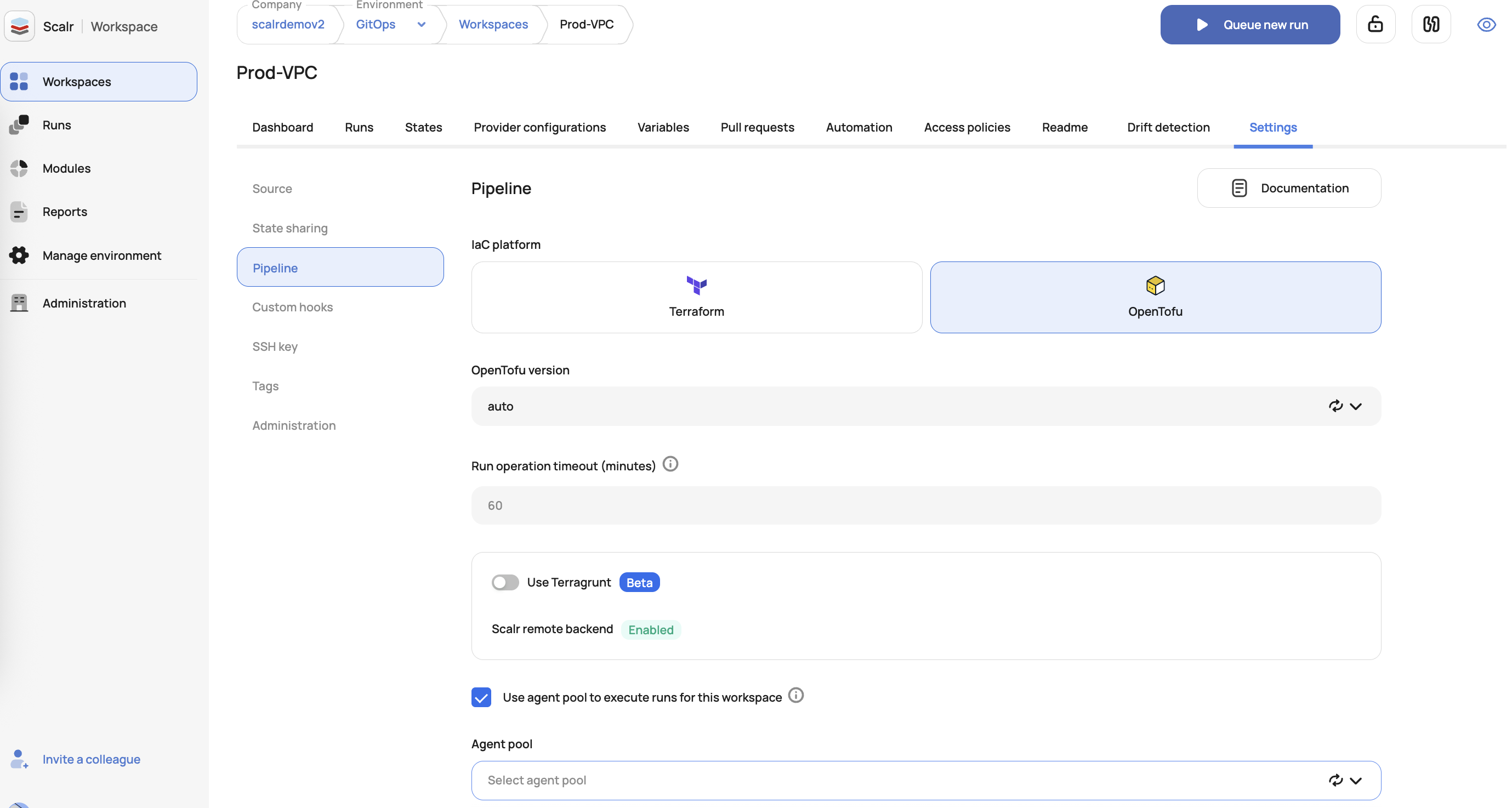Open the Drift detection tab
Image resolution: width=1512 pixels, height=808 pixels.
(1168, 127)
